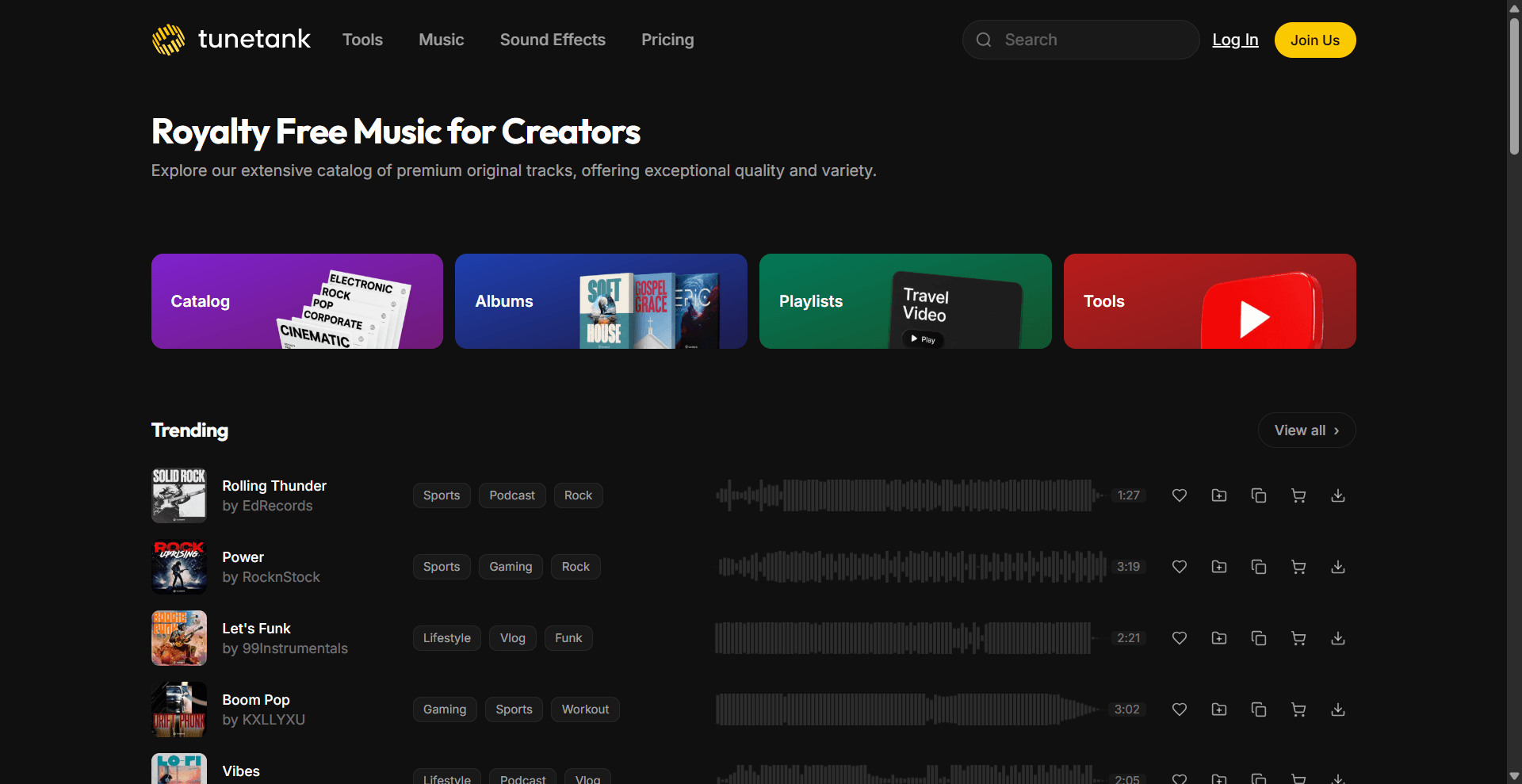Image resolution: width=1522 pixels, height=784 pixels.
Task: Add Rolling Thunder to the cart
Action: click(x=1298, y=495)
